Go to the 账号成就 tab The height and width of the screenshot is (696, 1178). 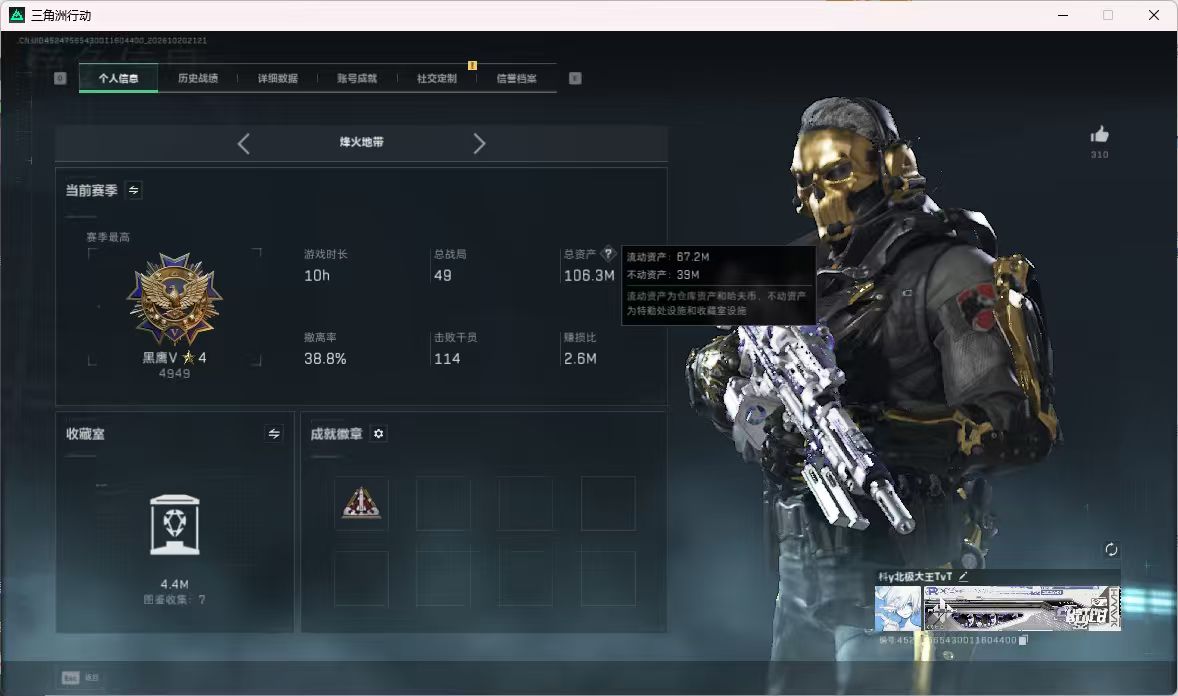click(x=357, y=78)
